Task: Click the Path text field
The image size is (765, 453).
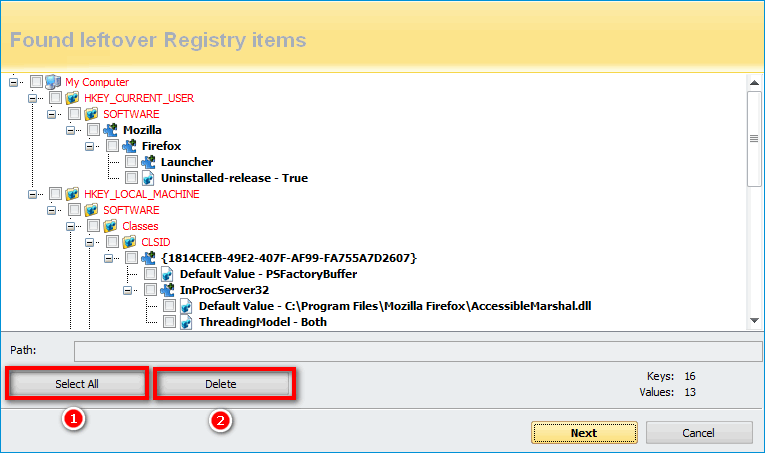Action: 417,350
